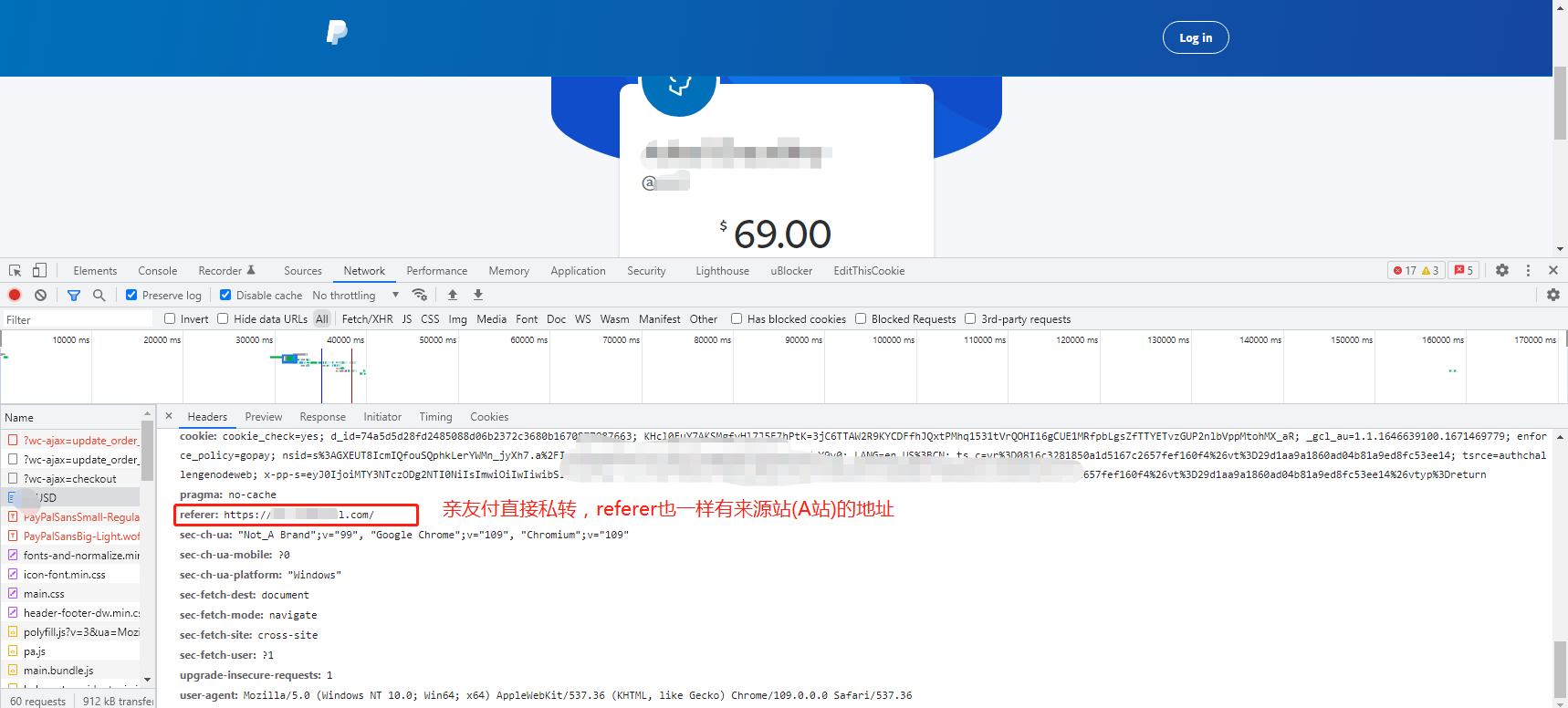This screenshot has width=1568, height=708.
Task: Toggle the device toolbar icon
Action: point(39,271)
